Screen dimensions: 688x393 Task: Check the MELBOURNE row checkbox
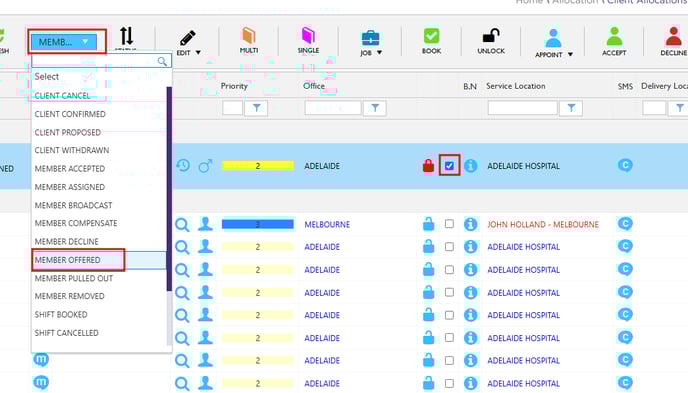coord(449,224)
